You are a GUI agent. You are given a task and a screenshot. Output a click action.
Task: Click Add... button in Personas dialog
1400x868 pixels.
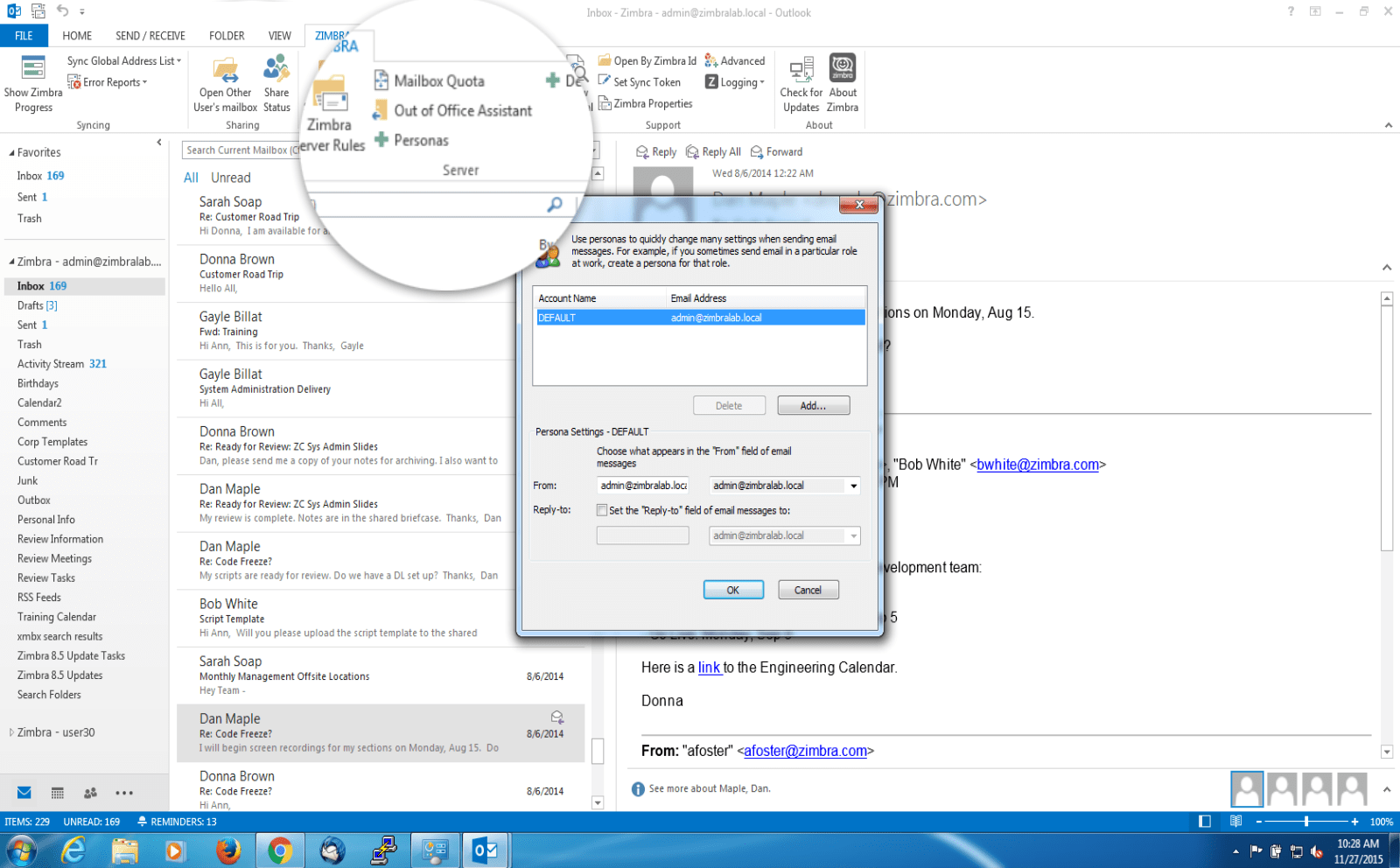click(x=813, y=406)
